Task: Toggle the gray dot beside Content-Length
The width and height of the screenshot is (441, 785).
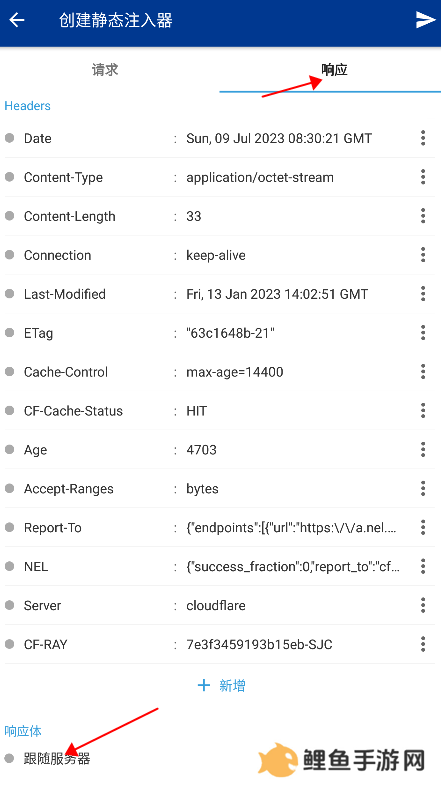Action: [x=10, y=216]
